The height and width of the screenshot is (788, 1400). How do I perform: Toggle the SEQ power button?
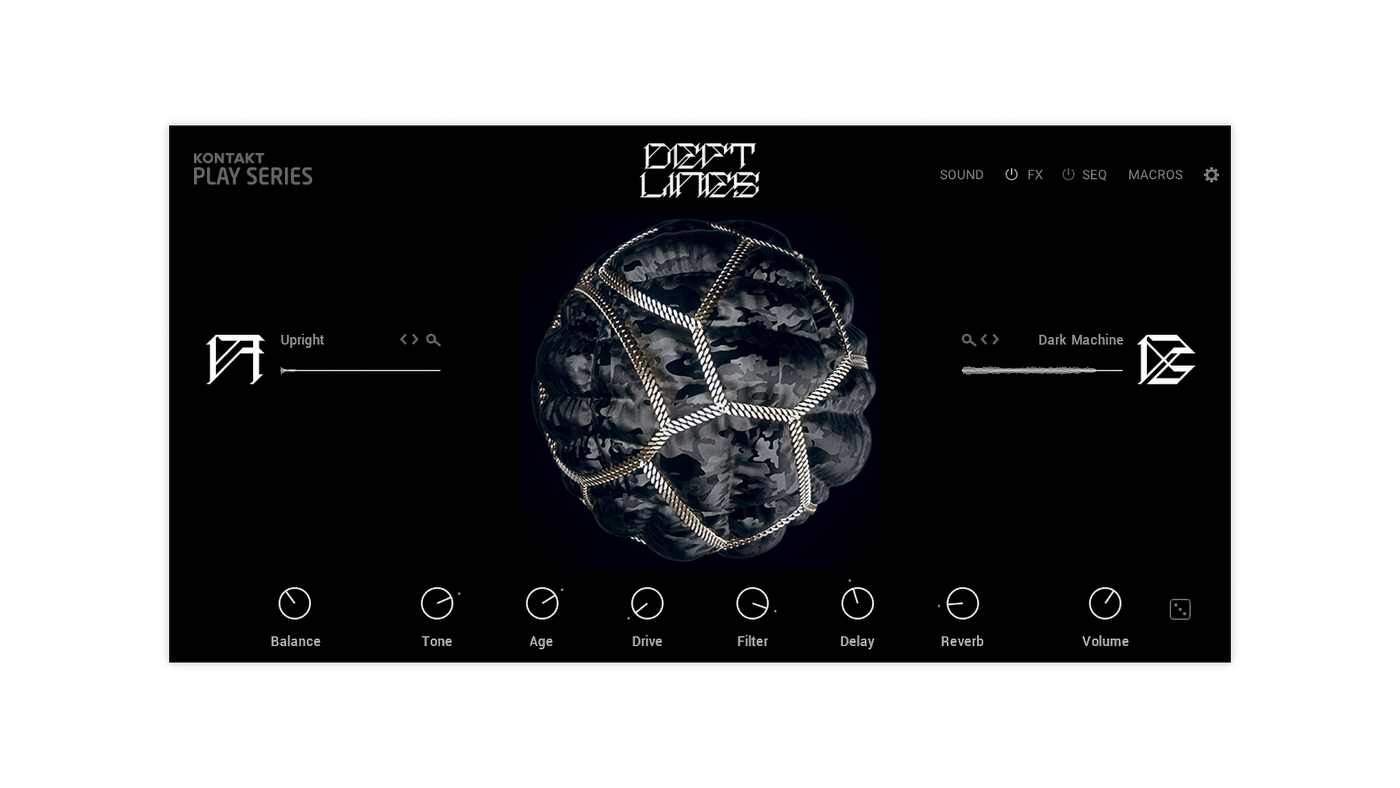tap(1068, 175)
